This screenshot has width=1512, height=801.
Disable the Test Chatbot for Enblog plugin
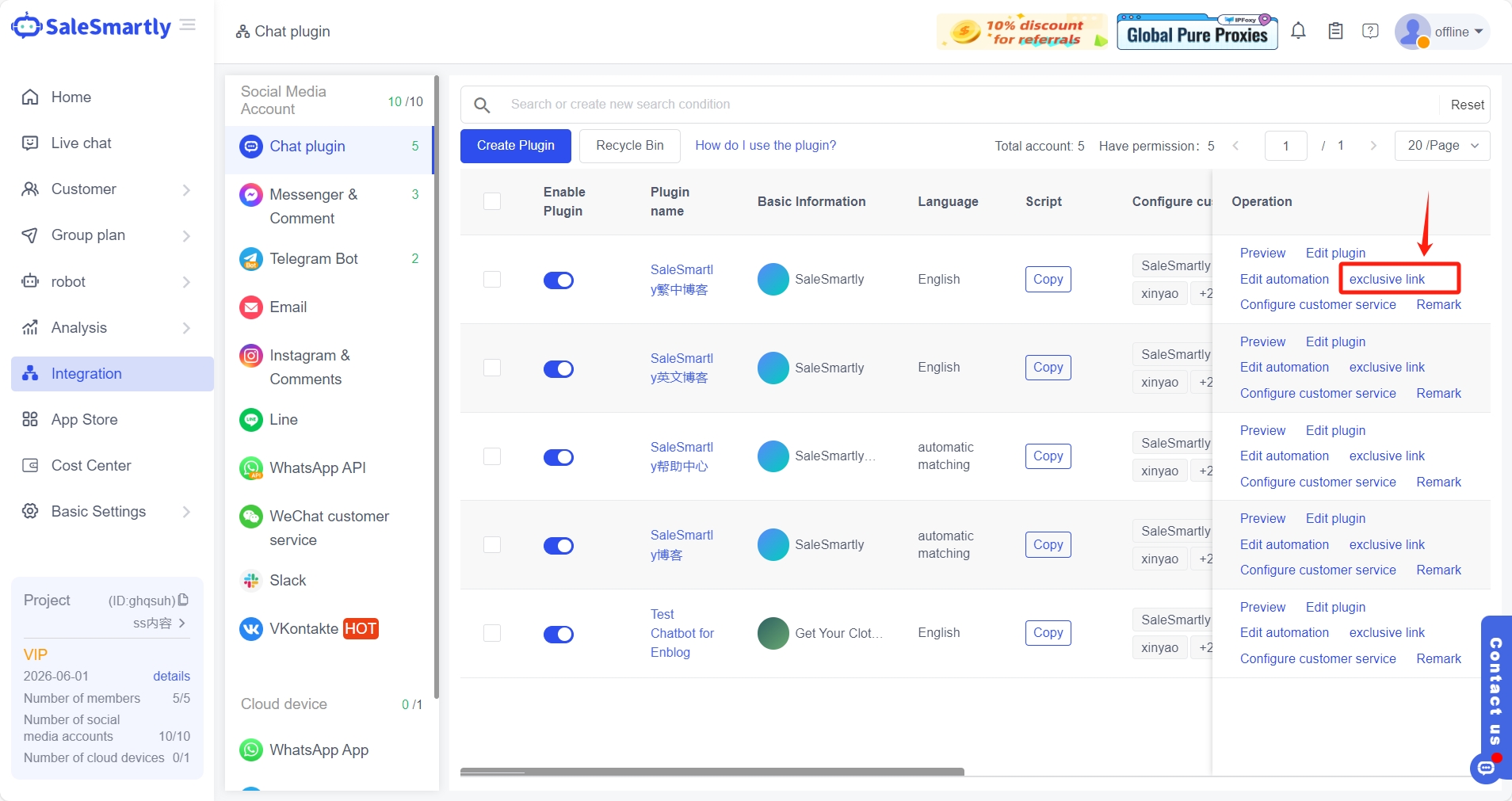[x=558, y=634]
